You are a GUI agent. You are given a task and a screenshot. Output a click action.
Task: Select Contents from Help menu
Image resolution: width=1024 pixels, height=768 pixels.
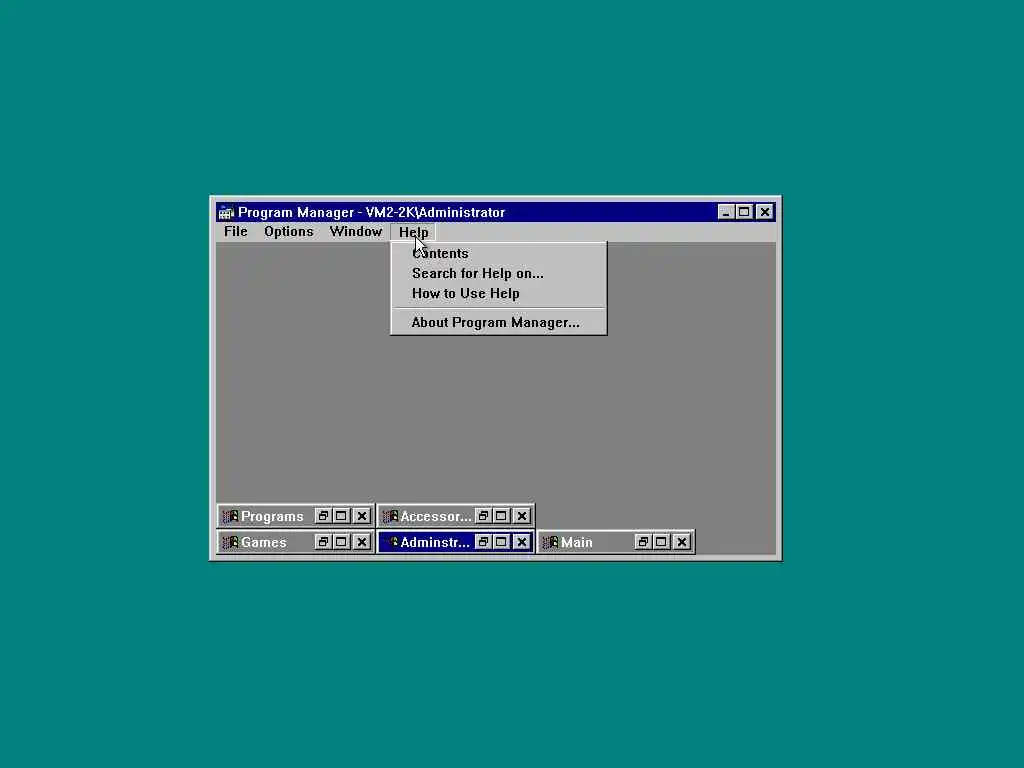[498, 253]
